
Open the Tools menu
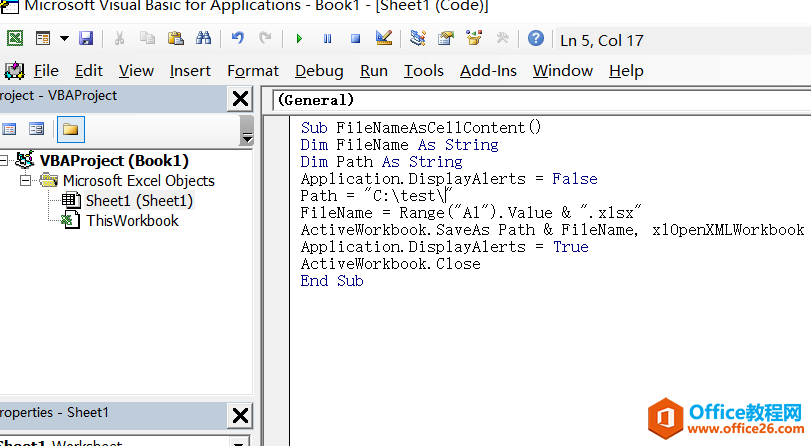tap(423, 71)
